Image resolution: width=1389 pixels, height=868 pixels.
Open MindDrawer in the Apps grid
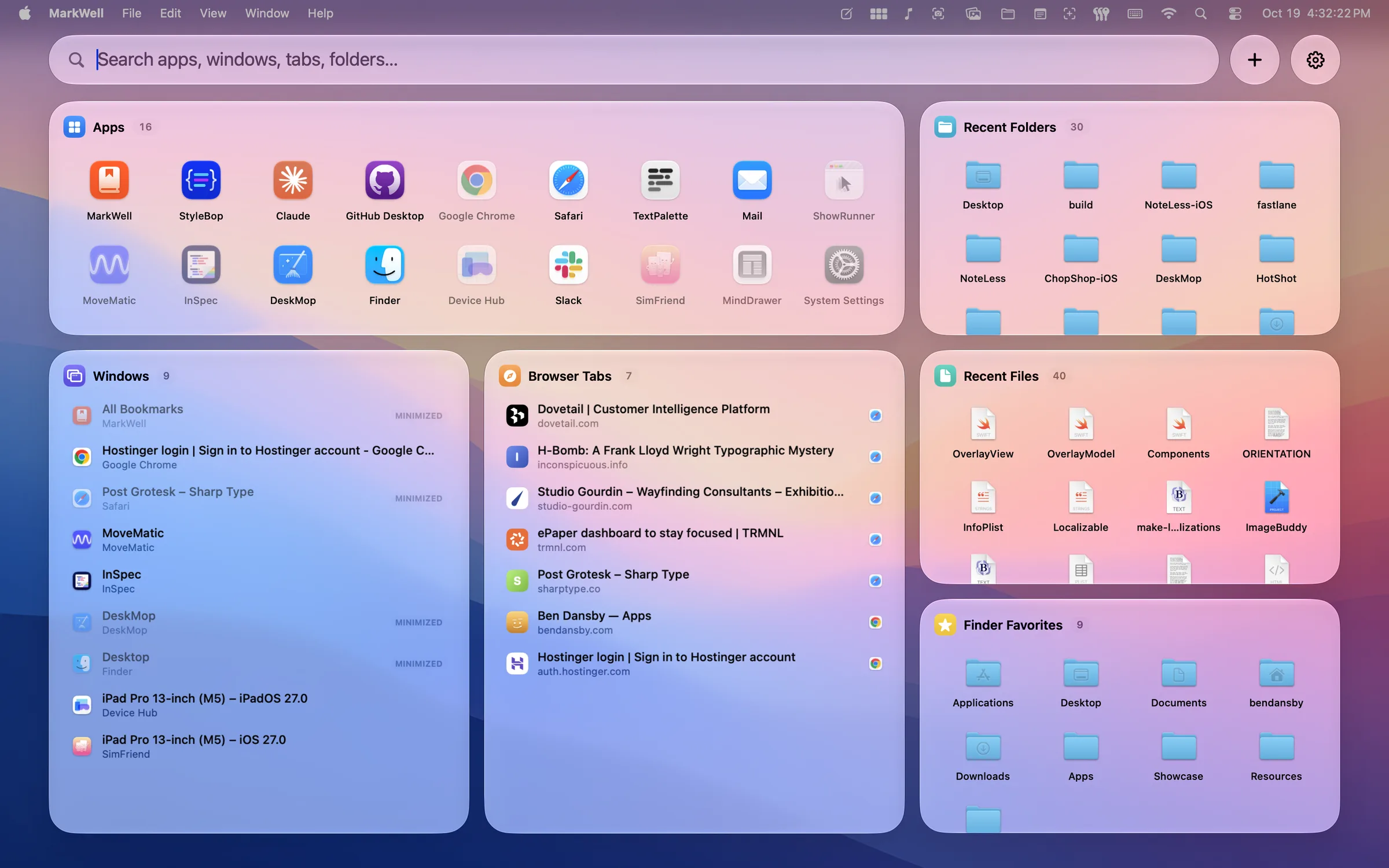[x=752, y=264]
